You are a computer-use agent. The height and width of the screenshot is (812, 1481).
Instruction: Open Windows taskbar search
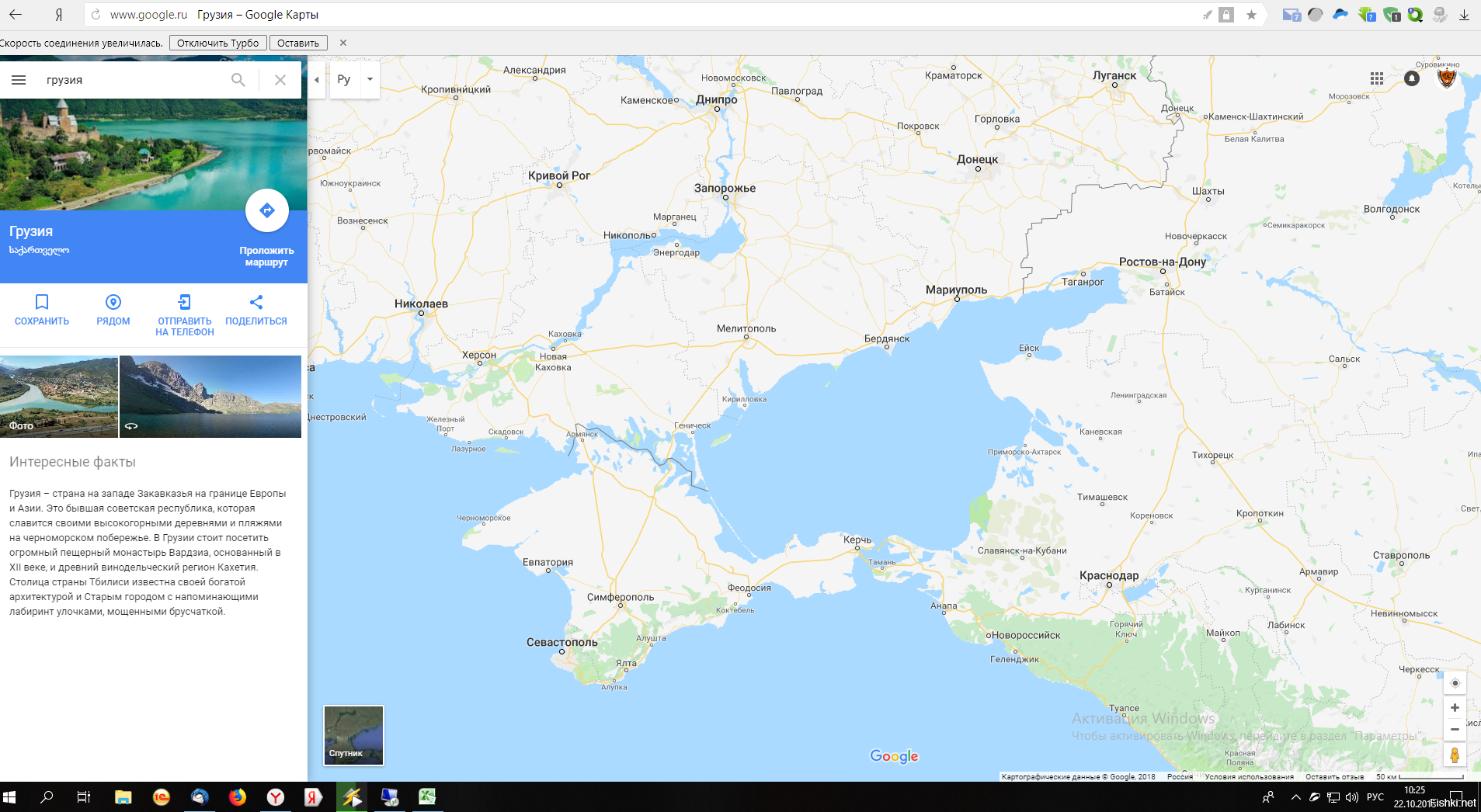click(47, 797)
